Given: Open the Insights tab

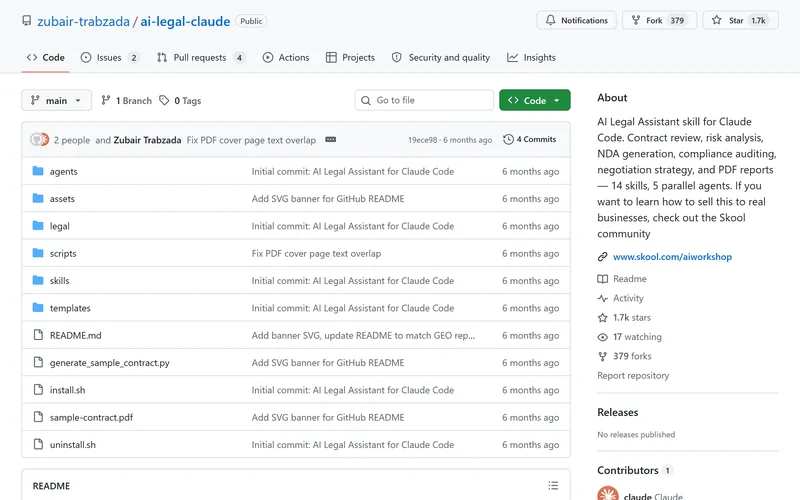Looking at the screenshot, I should tap(531, 58).
